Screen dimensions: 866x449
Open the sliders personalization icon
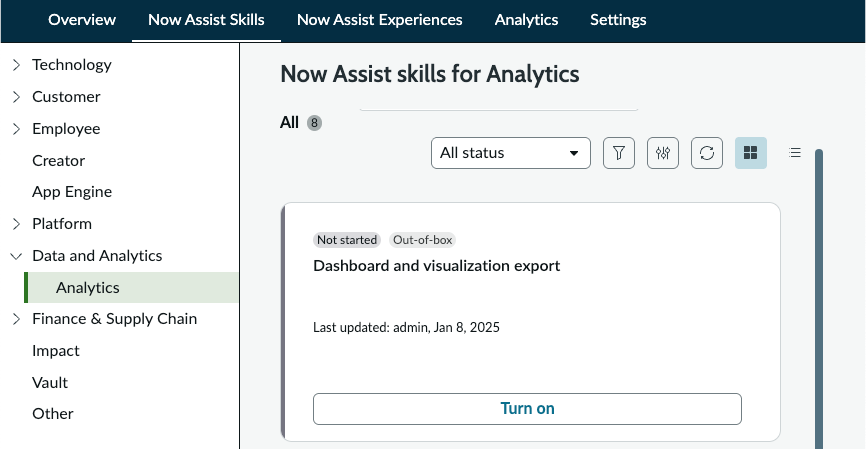coord(663,153)
